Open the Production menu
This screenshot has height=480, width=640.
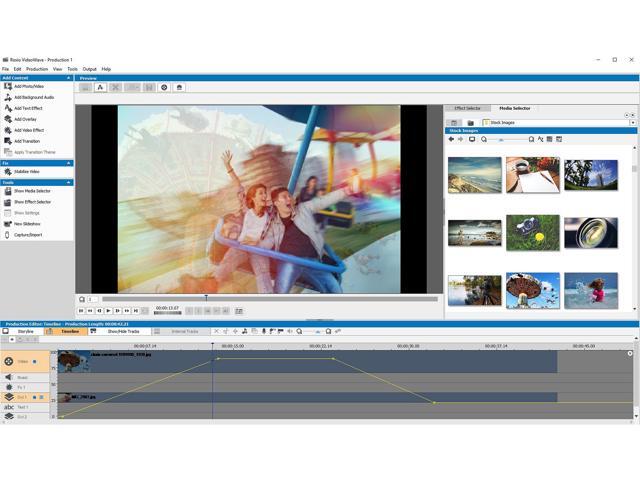click(37, 69)
